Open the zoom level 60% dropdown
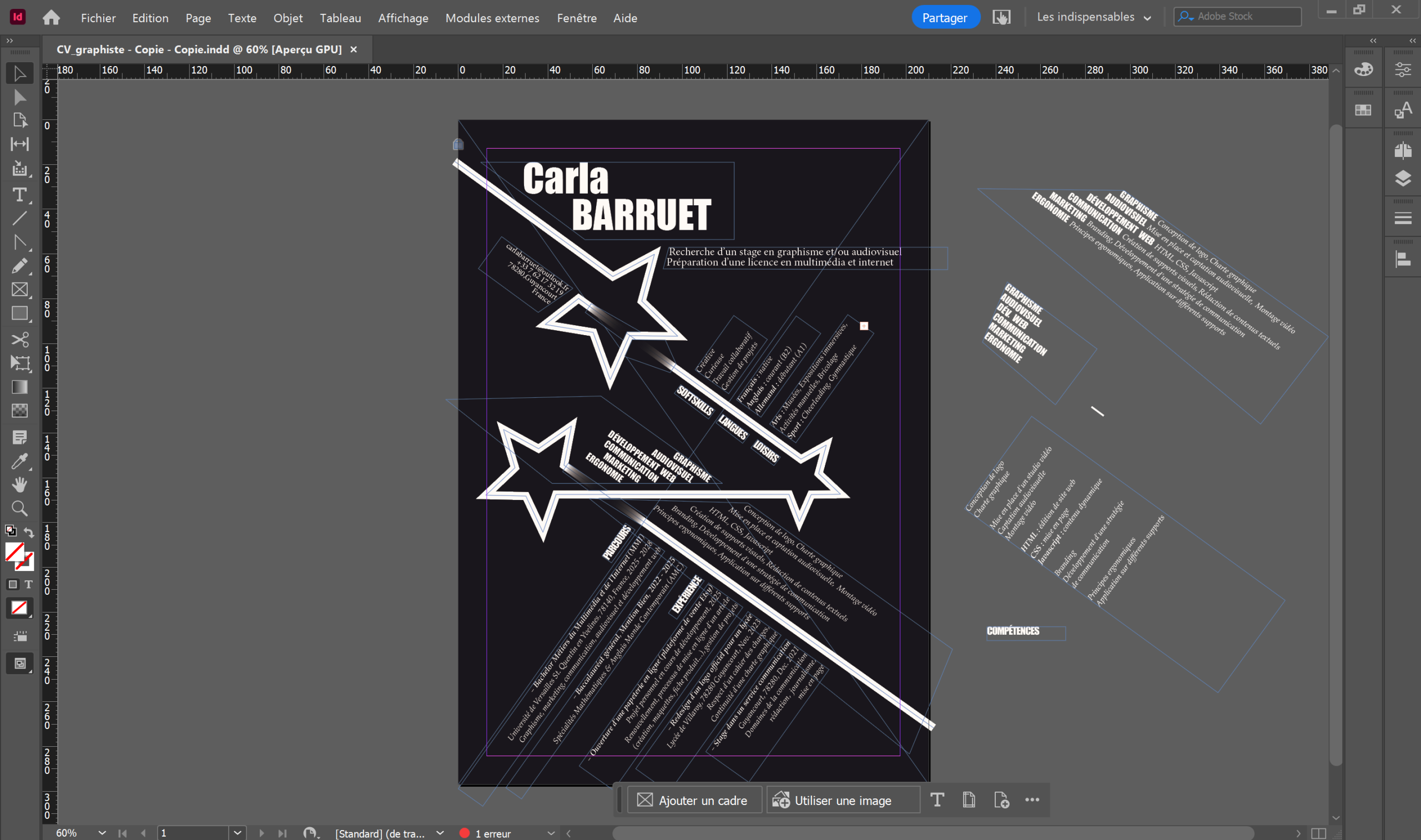This screenshot has height=840, width=1421. pos(102,833)
